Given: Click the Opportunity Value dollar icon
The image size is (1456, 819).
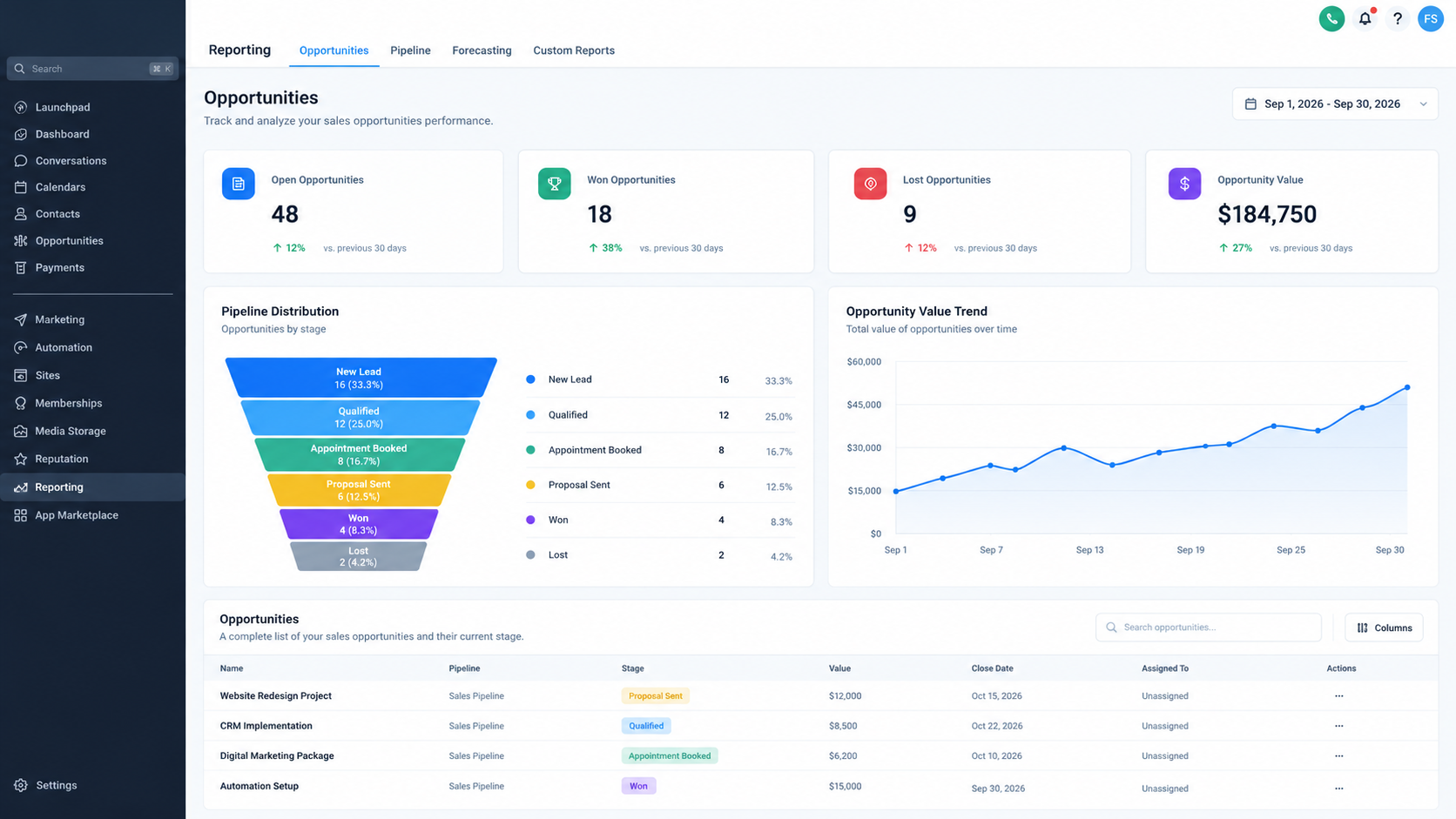Looking at the screenshot, I should click(x=1184, y=184).
